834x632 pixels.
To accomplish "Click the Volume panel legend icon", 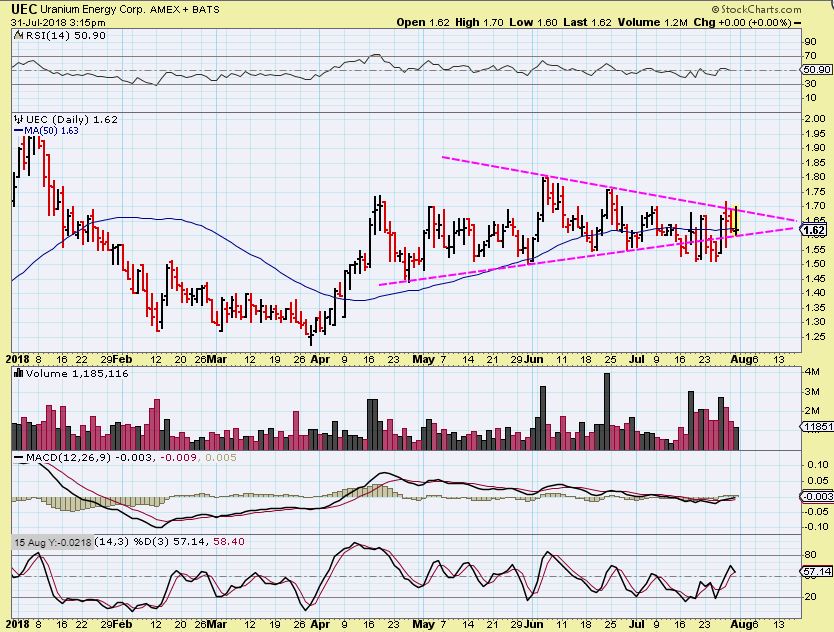I will (x=19, y=373).
